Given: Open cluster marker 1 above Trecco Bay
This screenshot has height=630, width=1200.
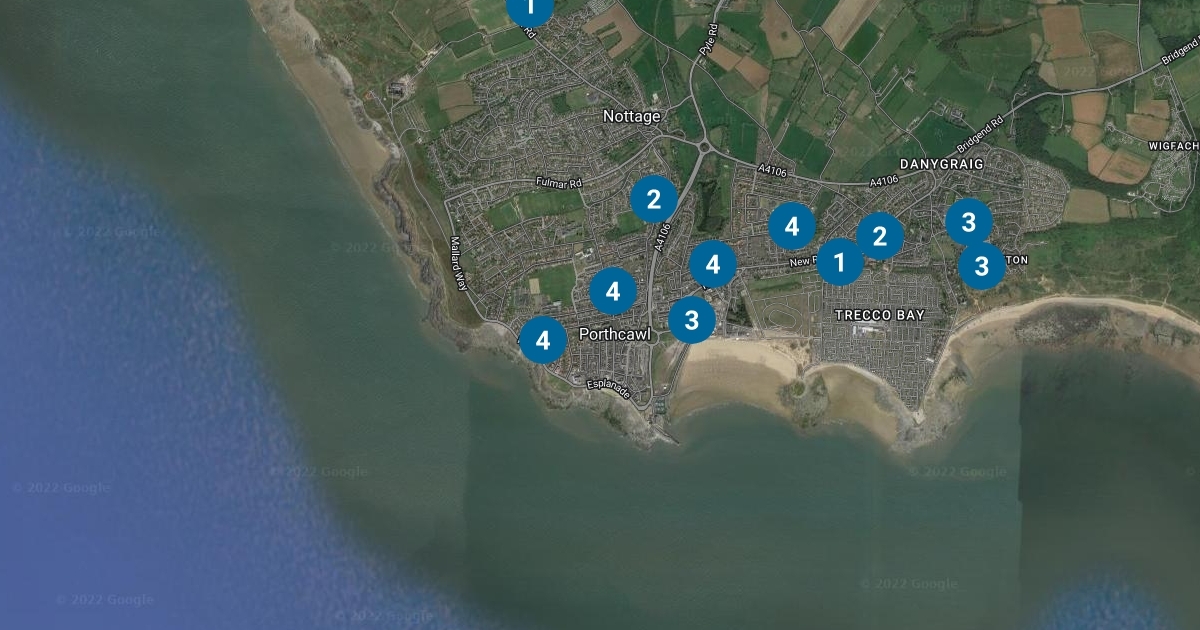Looking at the screenshot, I should point(840,262).
